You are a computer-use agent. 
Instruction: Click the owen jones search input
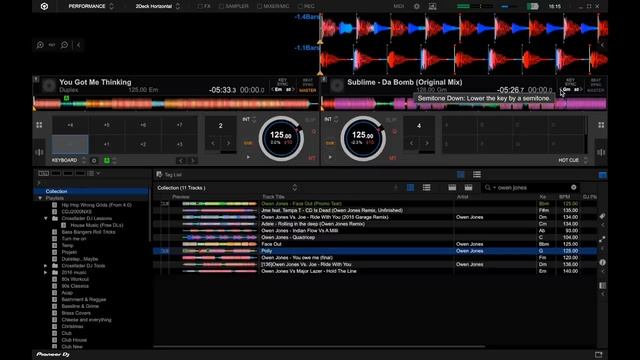(529, 187)
